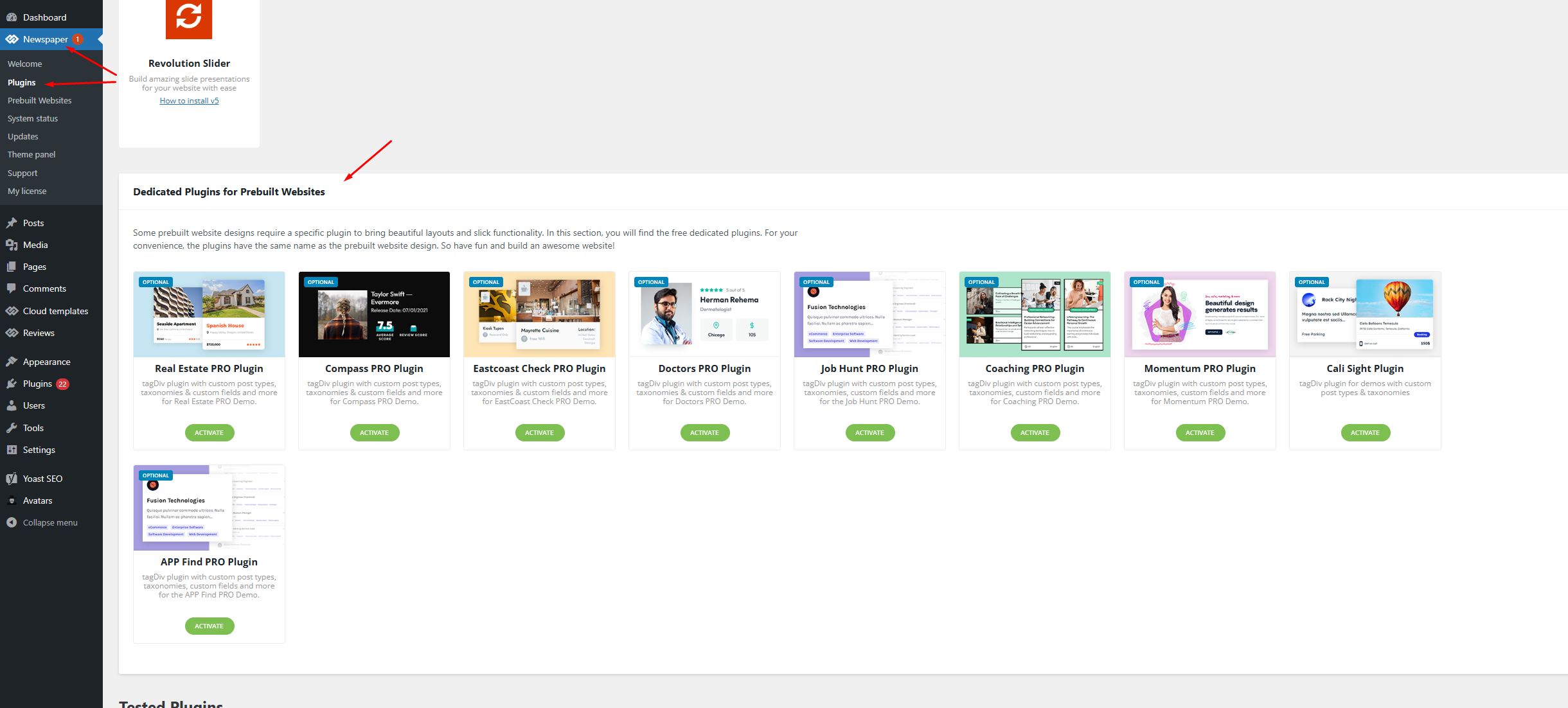Click the Dedicated Plugins for Prebuilt Websites heading
Image resolution: width=1568 pixels, height=708 pixels.
coord(229,192)
